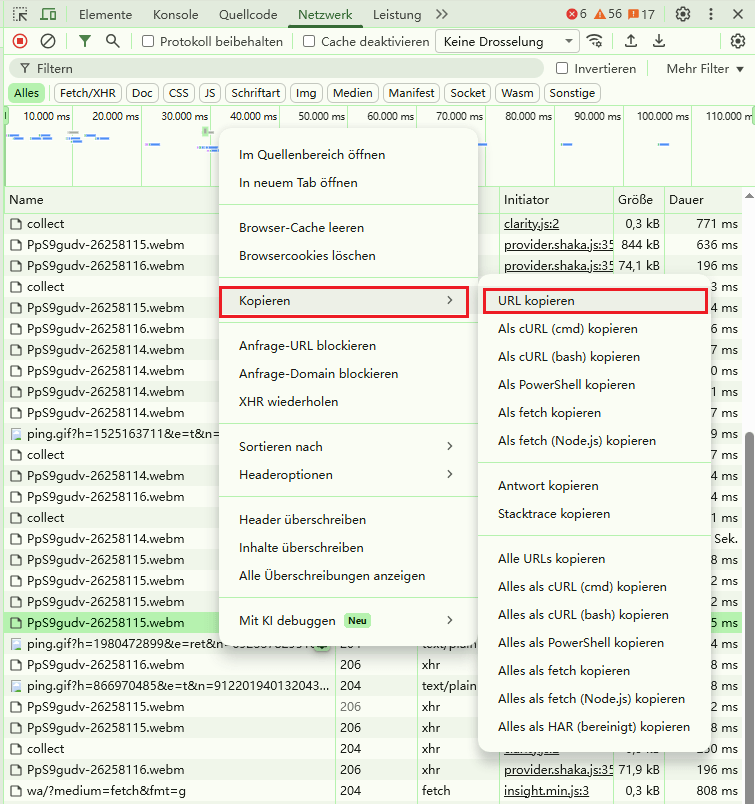Screen dimensions: 755x804
Task: Open the network search magnifier
Action: [x=113, y=41]
